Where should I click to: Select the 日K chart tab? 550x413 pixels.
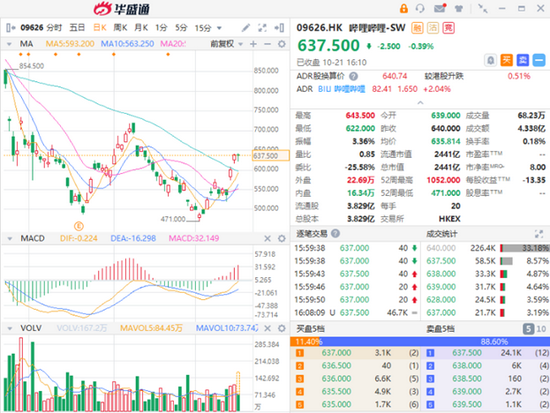click(x=100, y=28)
